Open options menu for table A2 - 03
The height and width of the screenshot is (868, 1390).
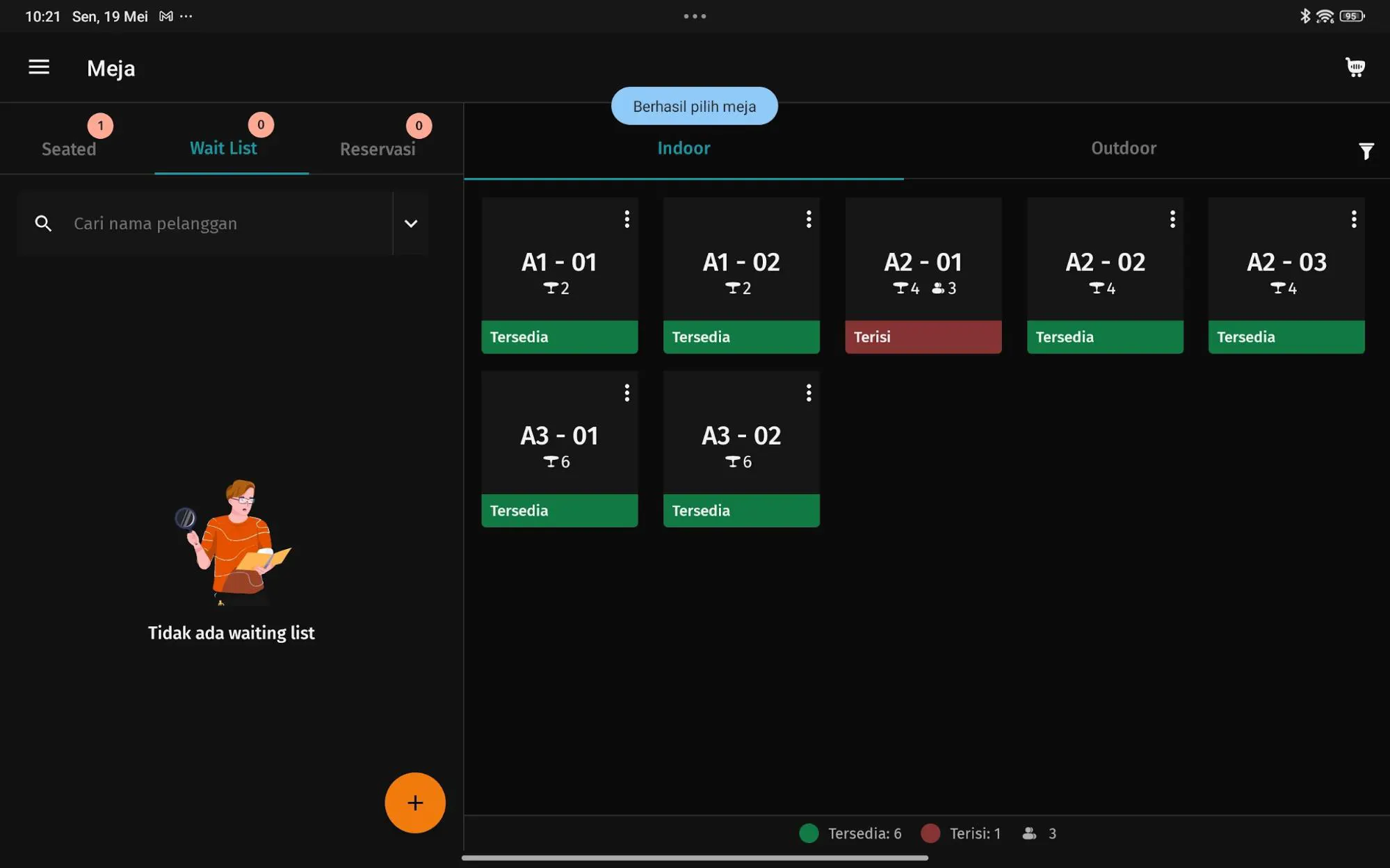1353,220
